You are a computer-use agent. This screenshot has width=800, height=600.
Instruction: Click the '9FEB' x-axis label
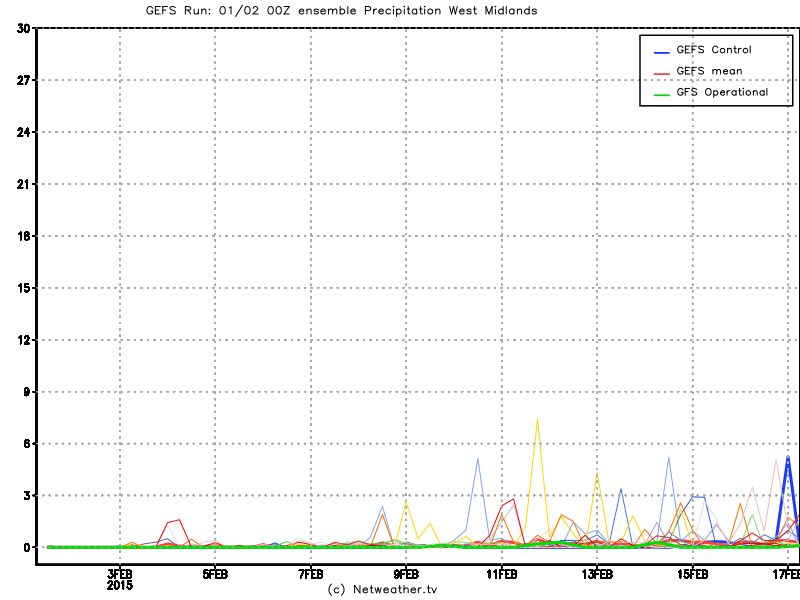coord(407,574)
